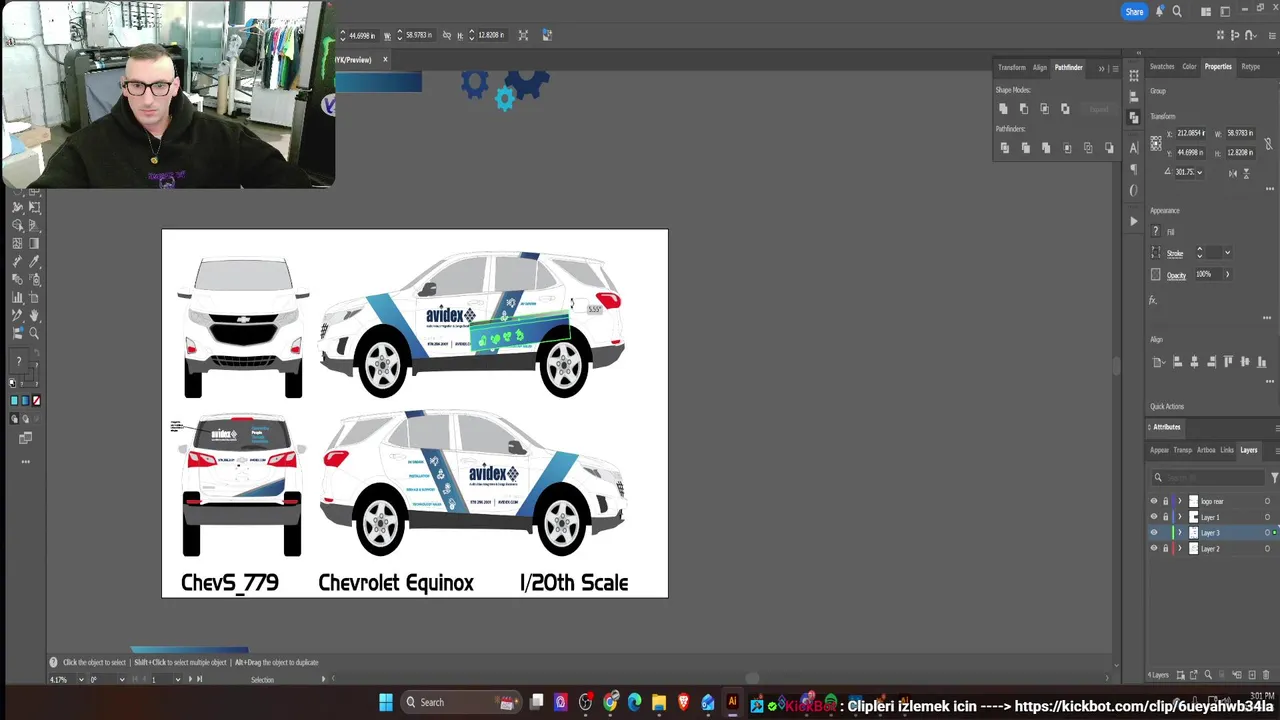This screenshot has width=1280, height=720.
Task: Click Intersect shape mode in Pathfinder
Action: tap(1045, 108)
